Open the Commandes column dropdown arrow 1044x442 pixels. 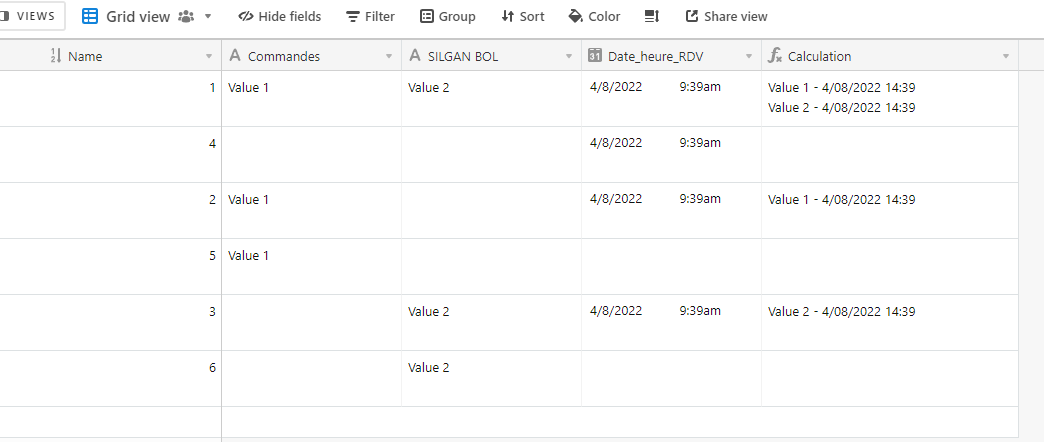coord(389,57)
